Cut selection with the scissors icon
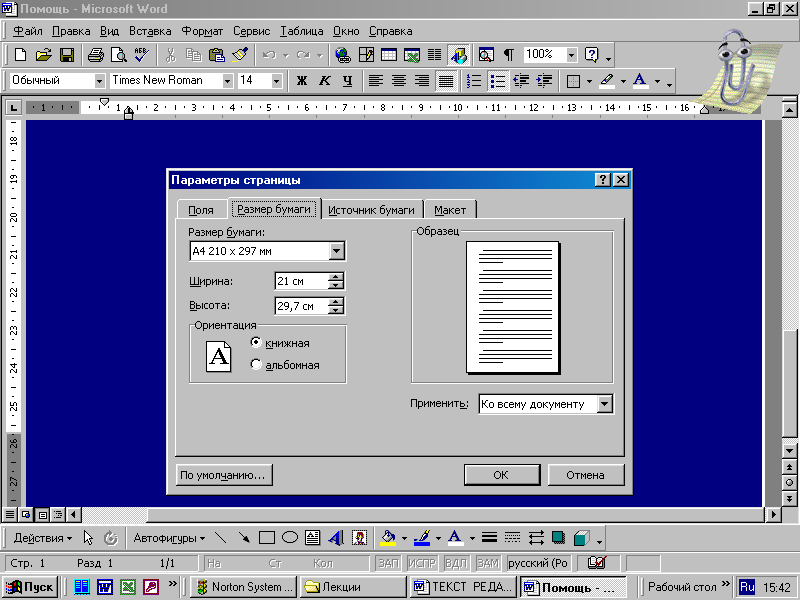Viewport: 800px width, 600px height. pyautogui.click(x=170, y=55)
